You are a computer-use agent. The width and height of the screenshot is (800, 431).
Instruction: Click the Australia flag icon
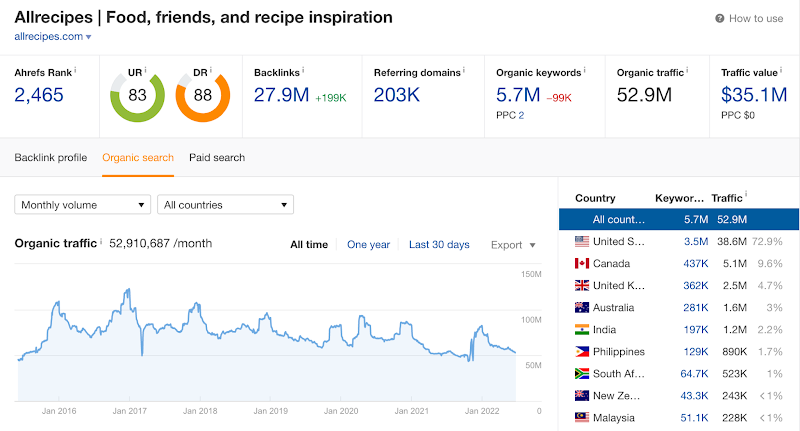coord(582,308)
